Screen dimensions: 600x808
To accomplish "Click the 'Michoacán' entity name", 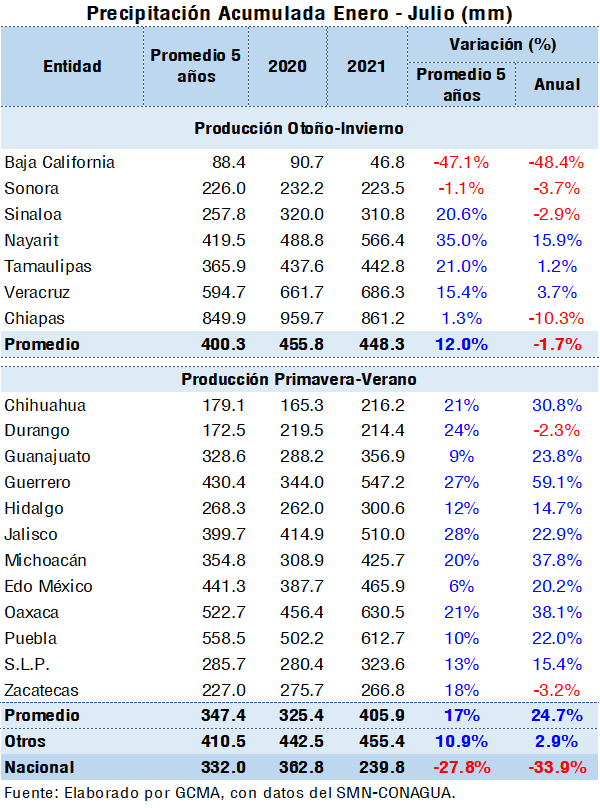I will click(x=45, y=561).
